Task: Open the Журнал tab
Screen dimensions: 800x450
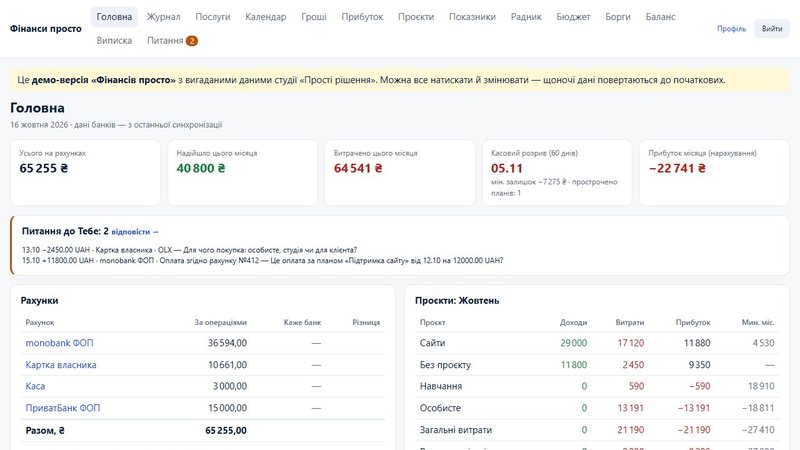Action: click(x=164, y=17)
